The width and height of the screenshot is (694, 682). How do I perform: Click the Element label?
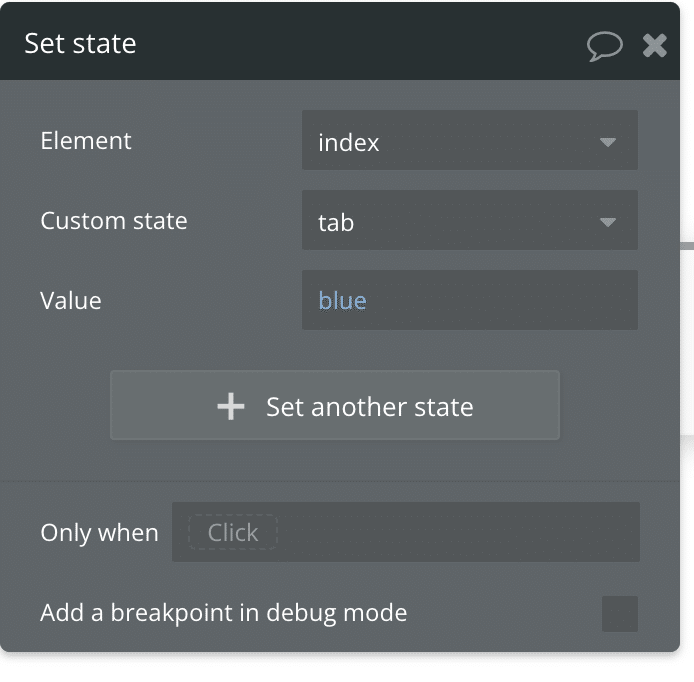pos(86,141)
